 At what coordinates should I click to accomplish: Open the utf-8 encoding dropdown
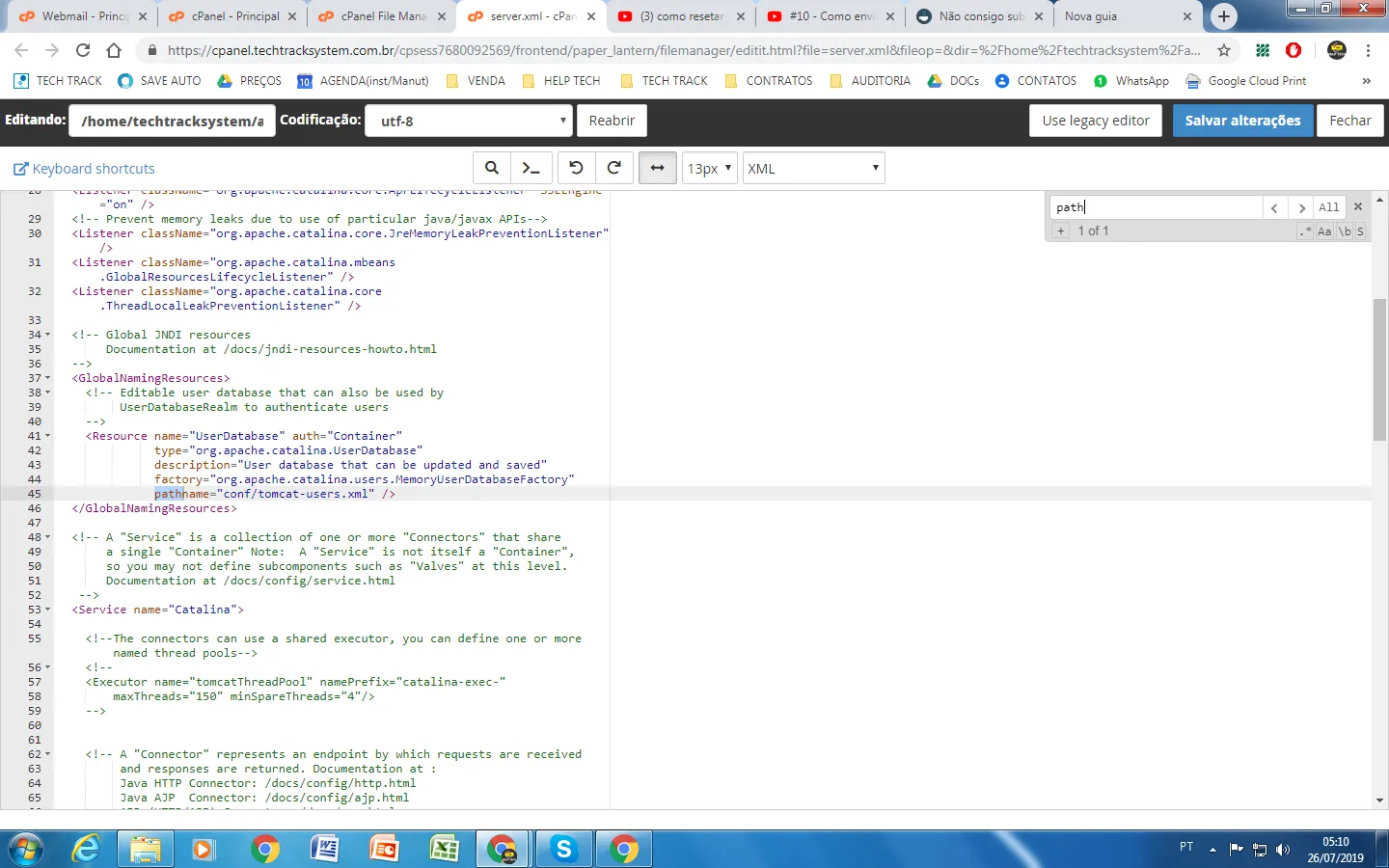[470, 121]
